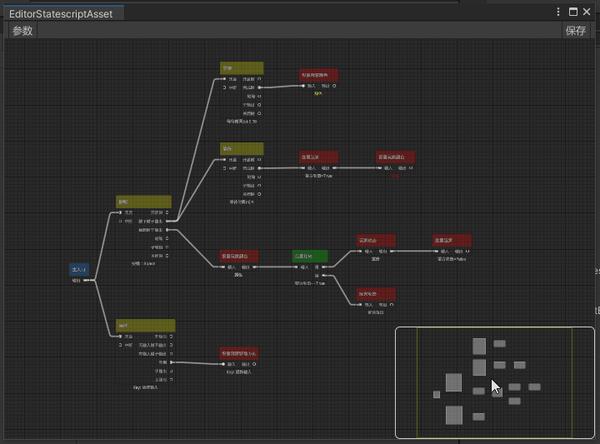Screen dimensions: 600x444
Task: Select the red node wired to the bottom-left olive node
Action: [239, 353]
